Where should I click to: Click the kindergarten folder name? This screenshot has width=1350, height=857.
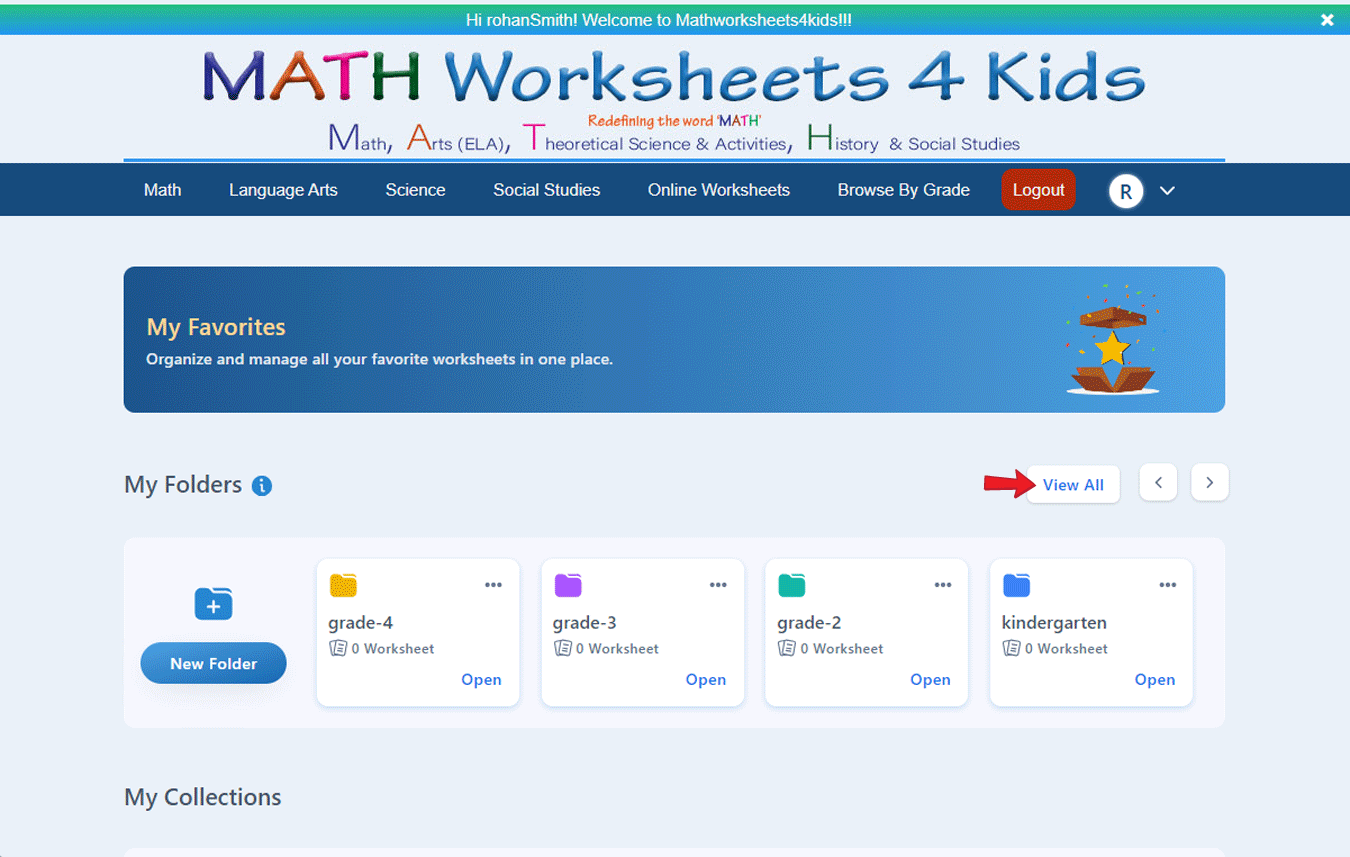click(1054, 623)
